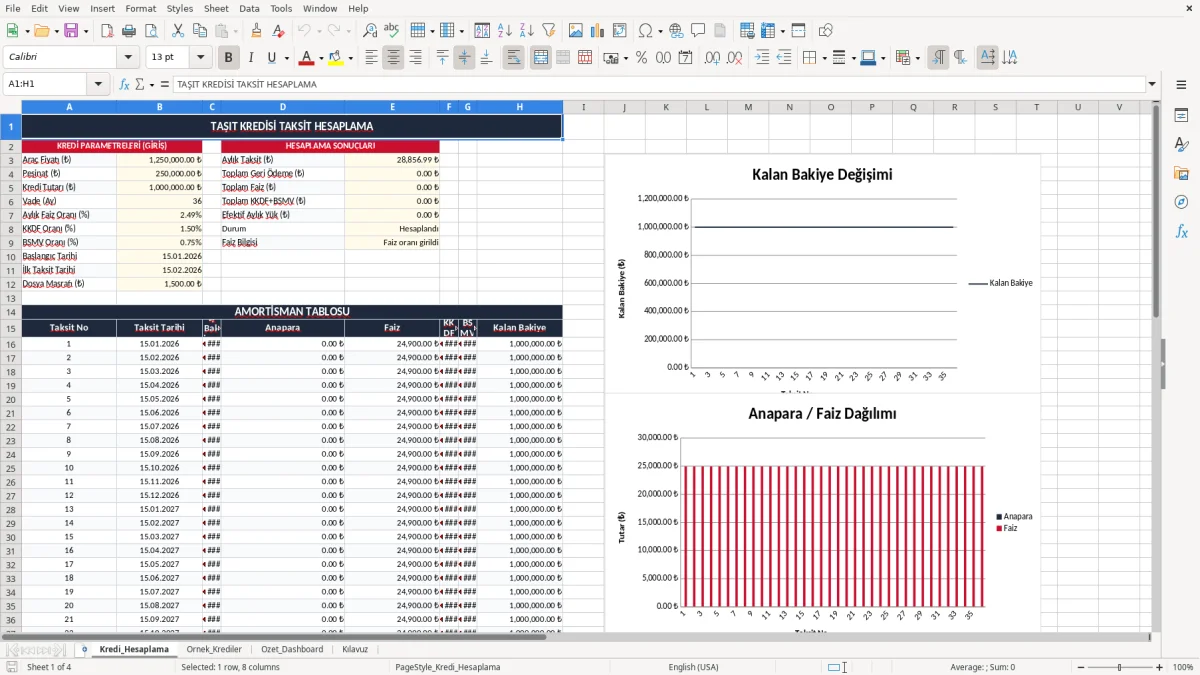Run the spelling check
The width and height of the screenshot is (1200, 675).
click(x=391, y=31)
